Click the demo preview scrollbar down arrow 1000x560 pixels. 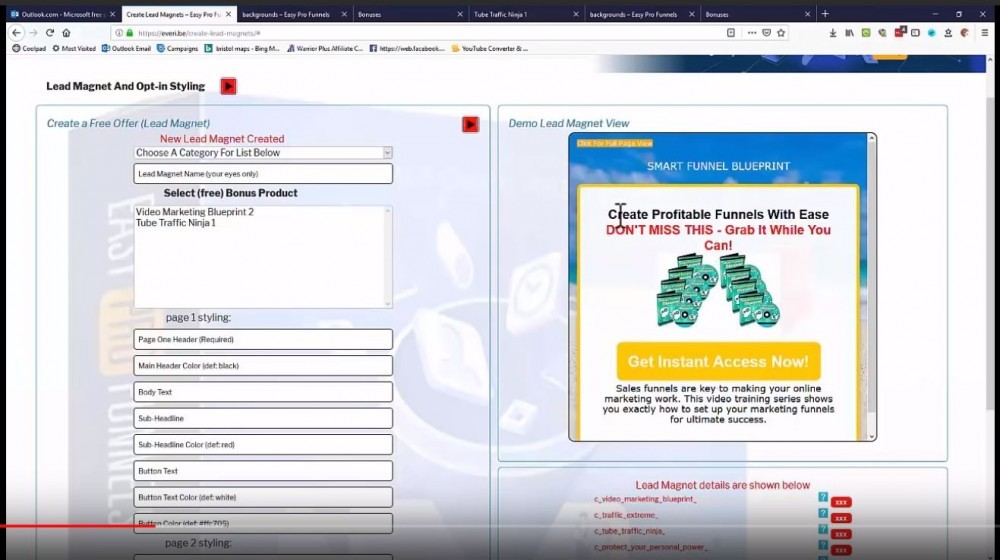(872, 436)
